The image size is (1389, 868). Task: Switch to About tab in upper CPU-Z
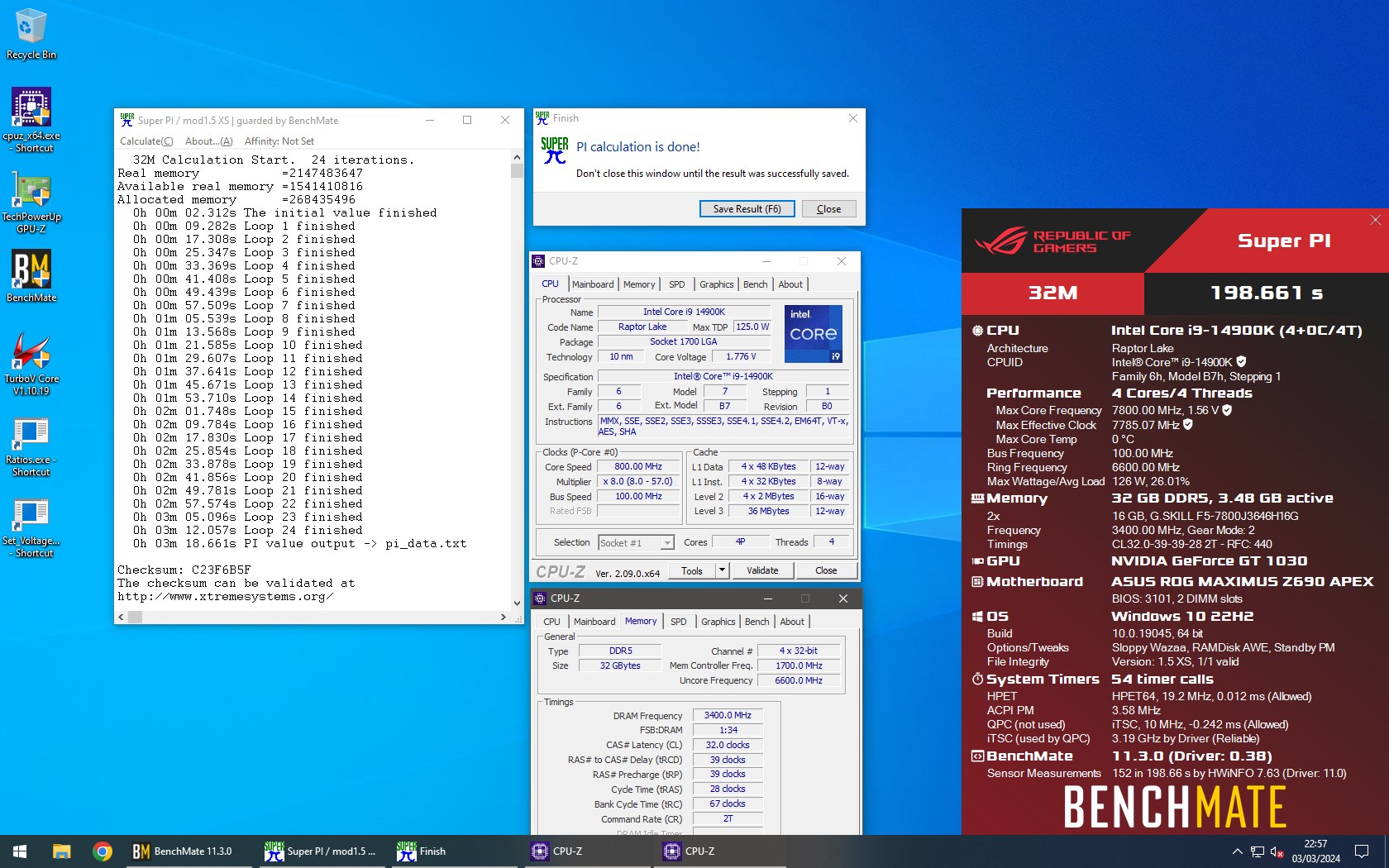tap(790, 284)
